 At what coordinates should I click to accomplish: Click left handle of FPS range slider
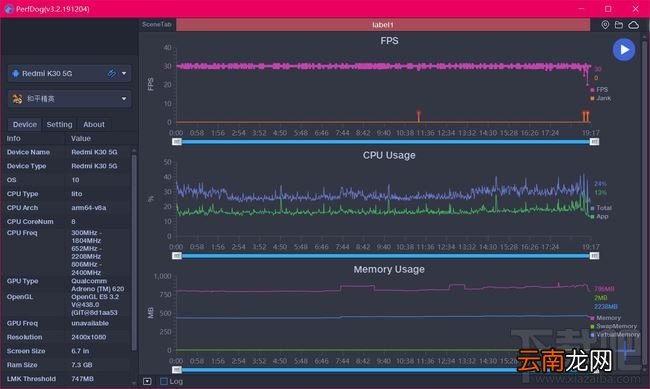point(177,142)
